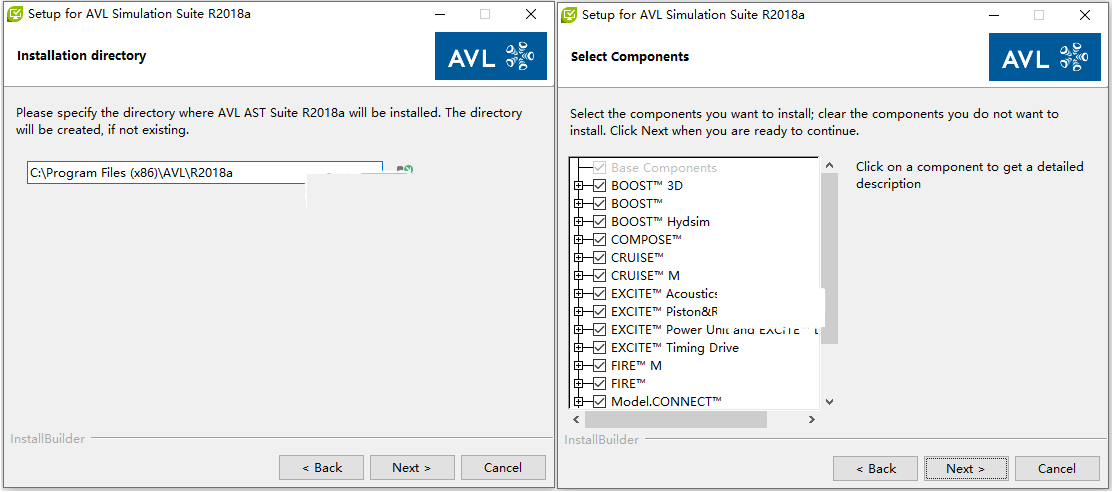This screenshot has height=492, width=1112.
Task: Select the "Model.CONNECT™" label
Action: click(666, 401)
